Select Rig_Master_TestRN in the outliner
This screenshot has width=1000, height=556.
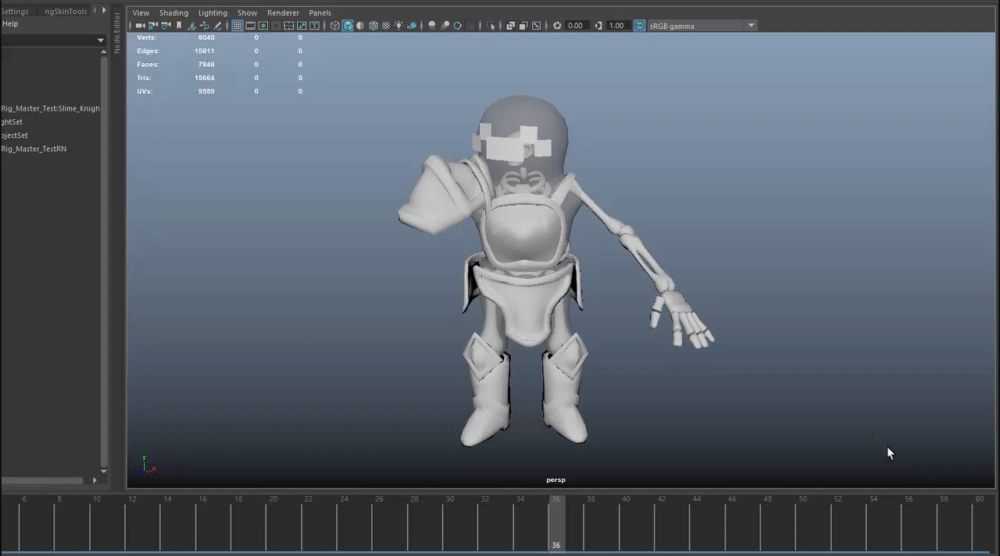tap(34, 149)
